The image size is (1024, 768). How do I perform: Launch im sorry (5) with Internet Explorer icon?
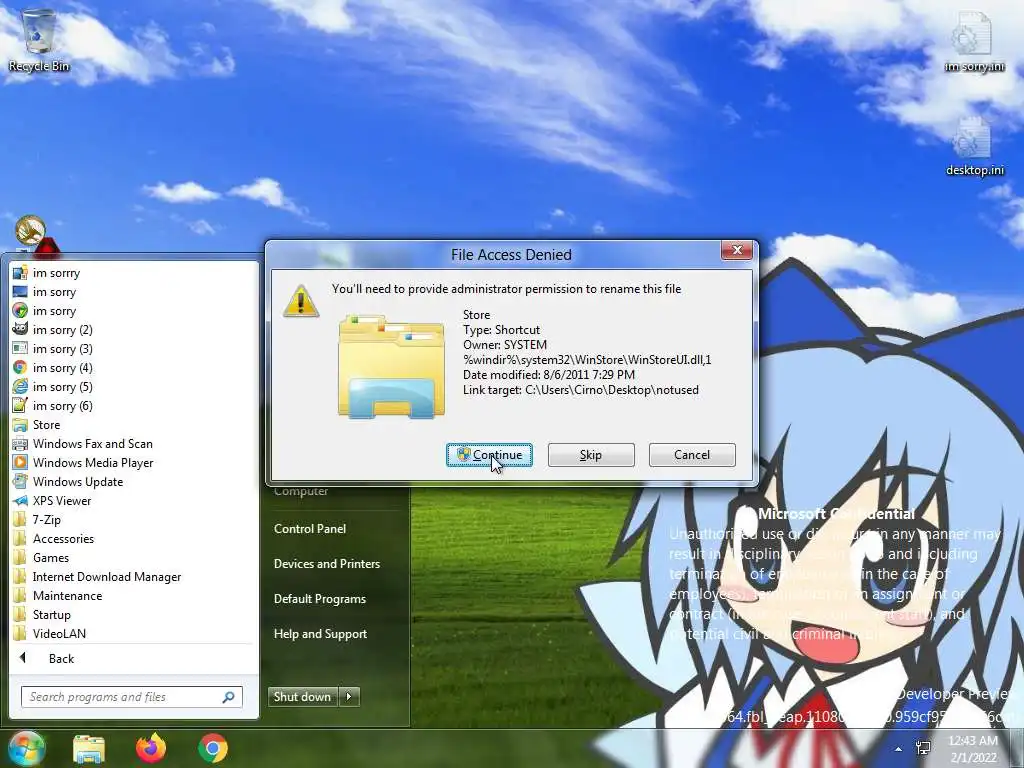click(53, 387)
